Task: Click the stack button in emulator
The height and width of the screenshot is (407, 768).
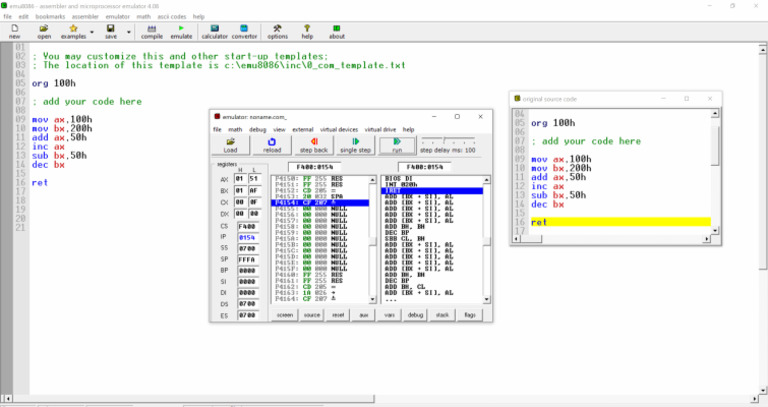Action: pyautogui.click(x=442, y=315)
